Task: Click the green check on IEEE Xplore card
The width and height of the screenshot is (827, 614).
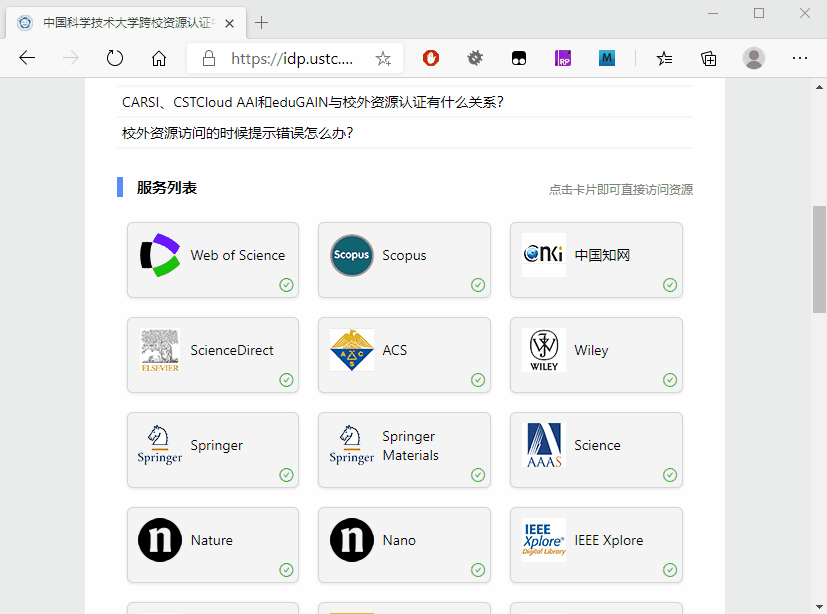Action: coord(670,570)
